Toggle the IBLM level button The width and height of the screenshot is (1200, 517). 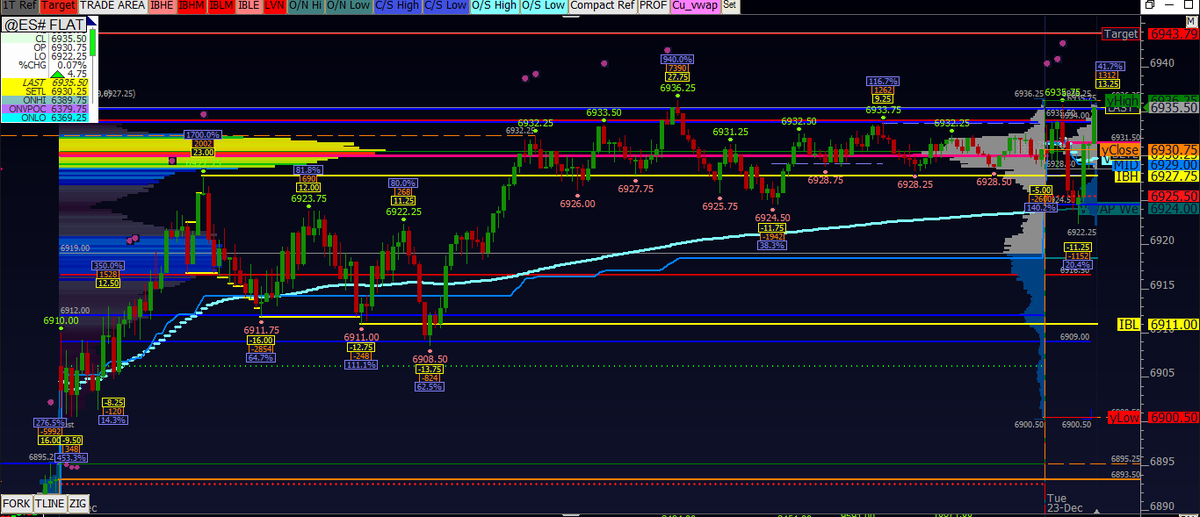coord(220,6)
